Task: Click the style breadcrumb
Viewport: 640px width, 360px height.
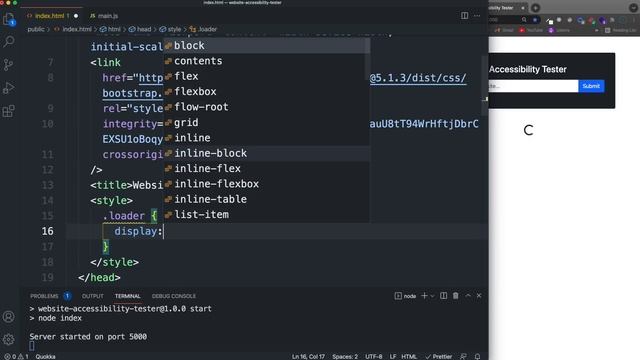Action: [174, 29]
